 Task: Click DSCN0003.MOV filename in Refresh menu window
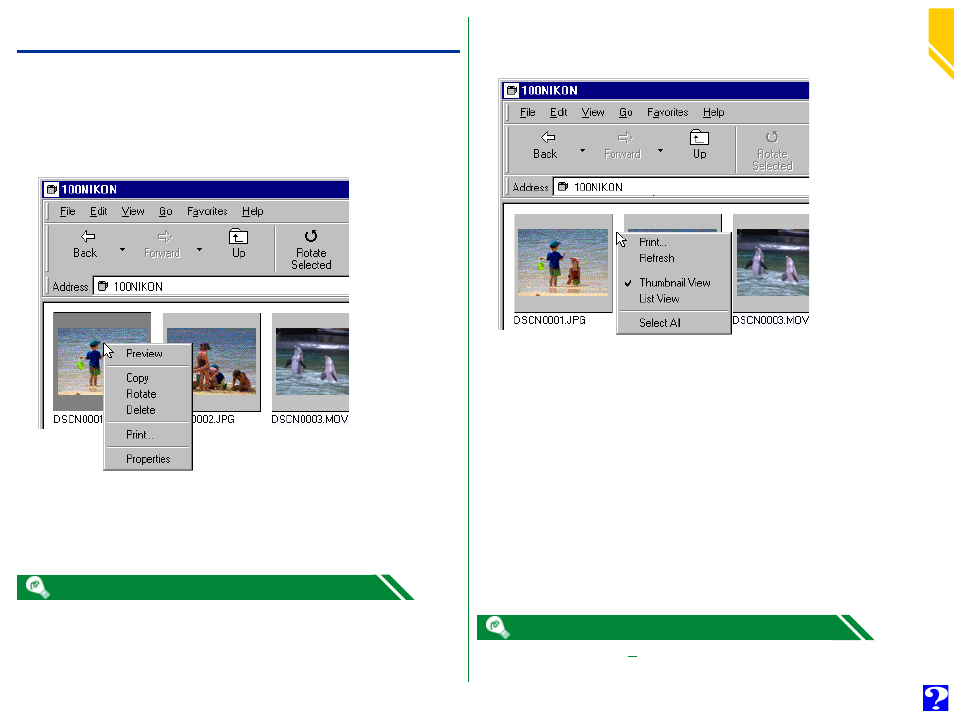tap(770, 320)
